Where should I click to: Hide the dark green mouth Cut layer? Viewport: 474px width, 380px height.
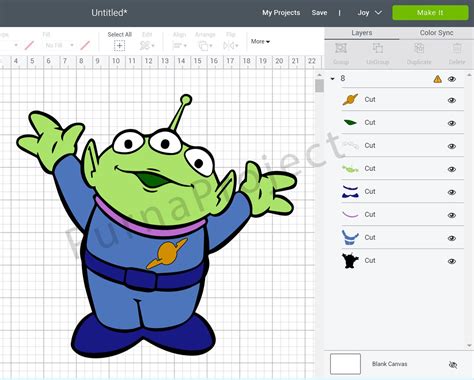click(x=452, y=123)
